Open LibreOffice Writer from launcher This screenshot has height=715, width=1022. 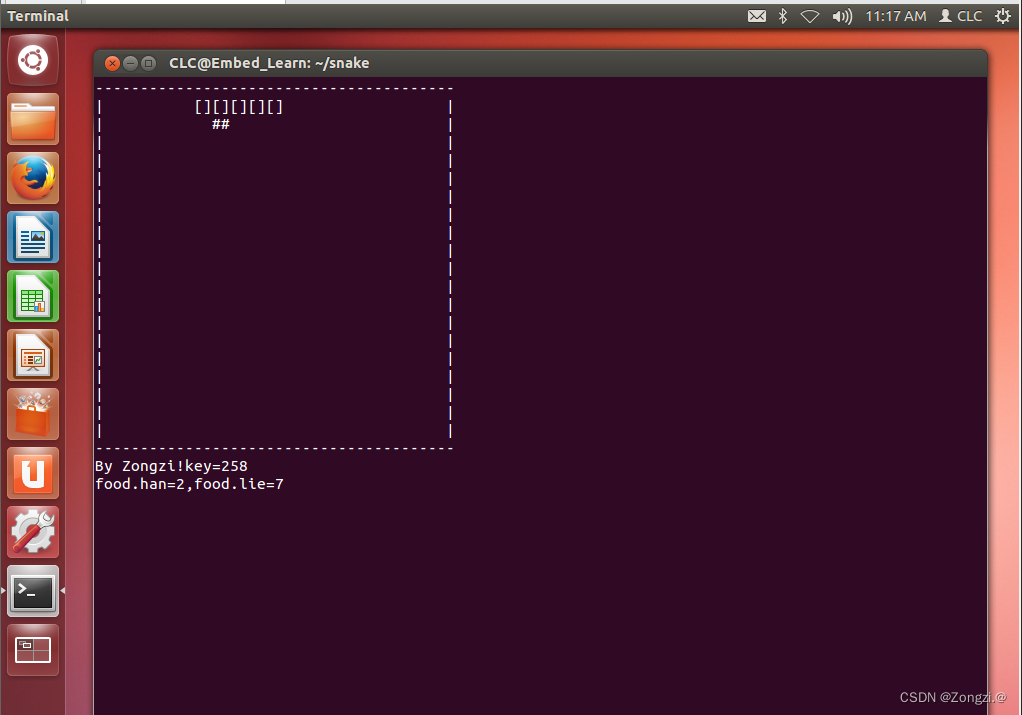[33, 237]
